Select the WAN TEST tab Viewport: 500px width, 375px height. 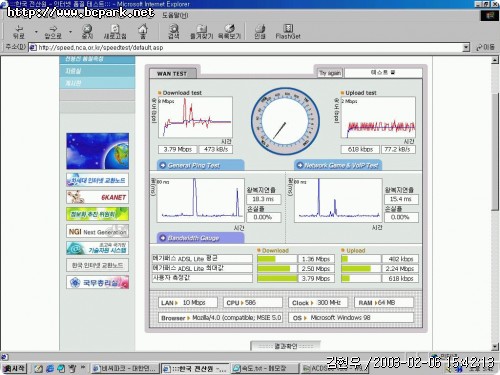[x=172, y=74]
